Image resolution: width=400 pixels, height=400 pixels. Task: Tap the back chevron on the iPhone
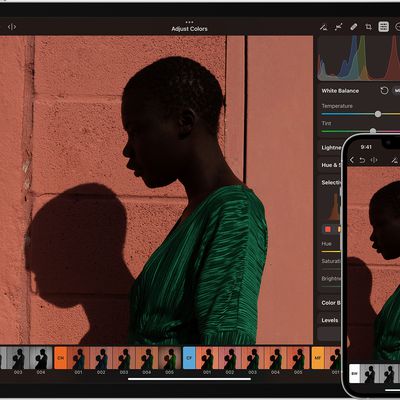pos(351,160)
